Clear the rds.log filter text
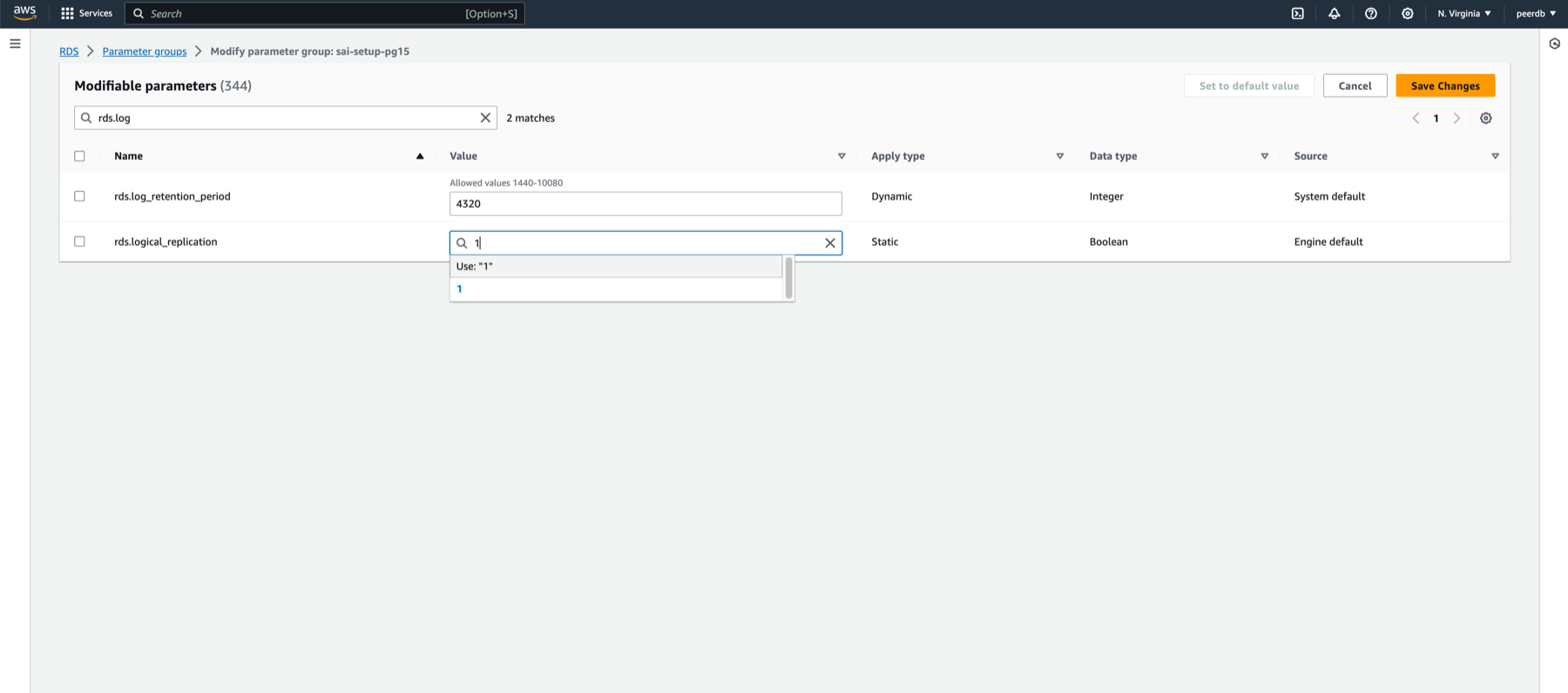The width and height of the screenshot is (1568, 693). [x=485, y=118]
